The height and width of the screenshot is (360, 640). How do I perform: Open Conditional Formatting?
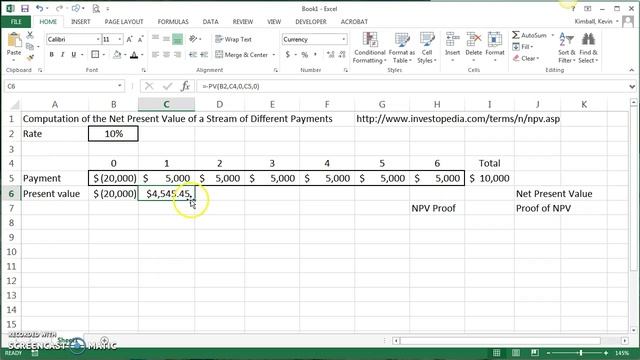pos(370,48)
